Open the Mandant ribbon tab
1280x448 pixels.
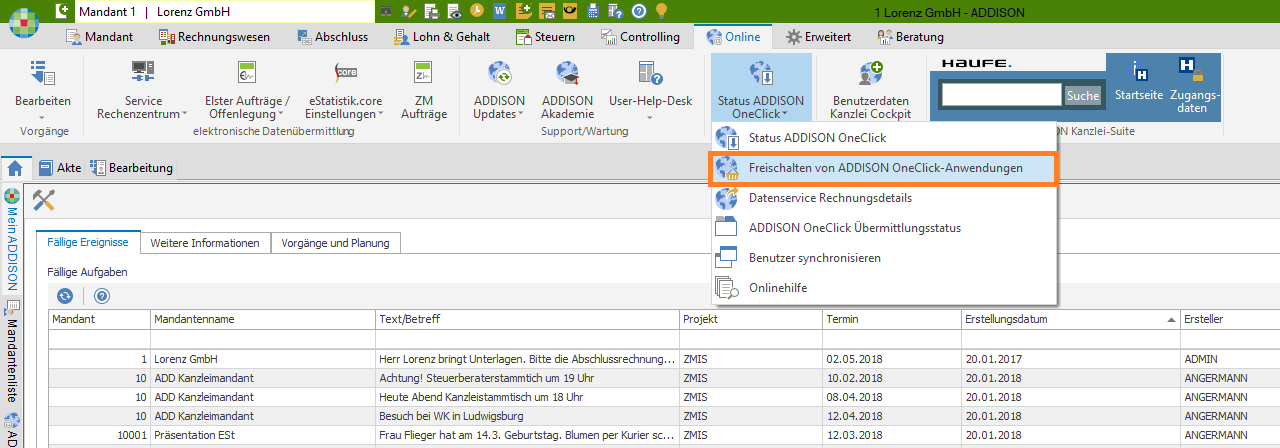(100, 37)
